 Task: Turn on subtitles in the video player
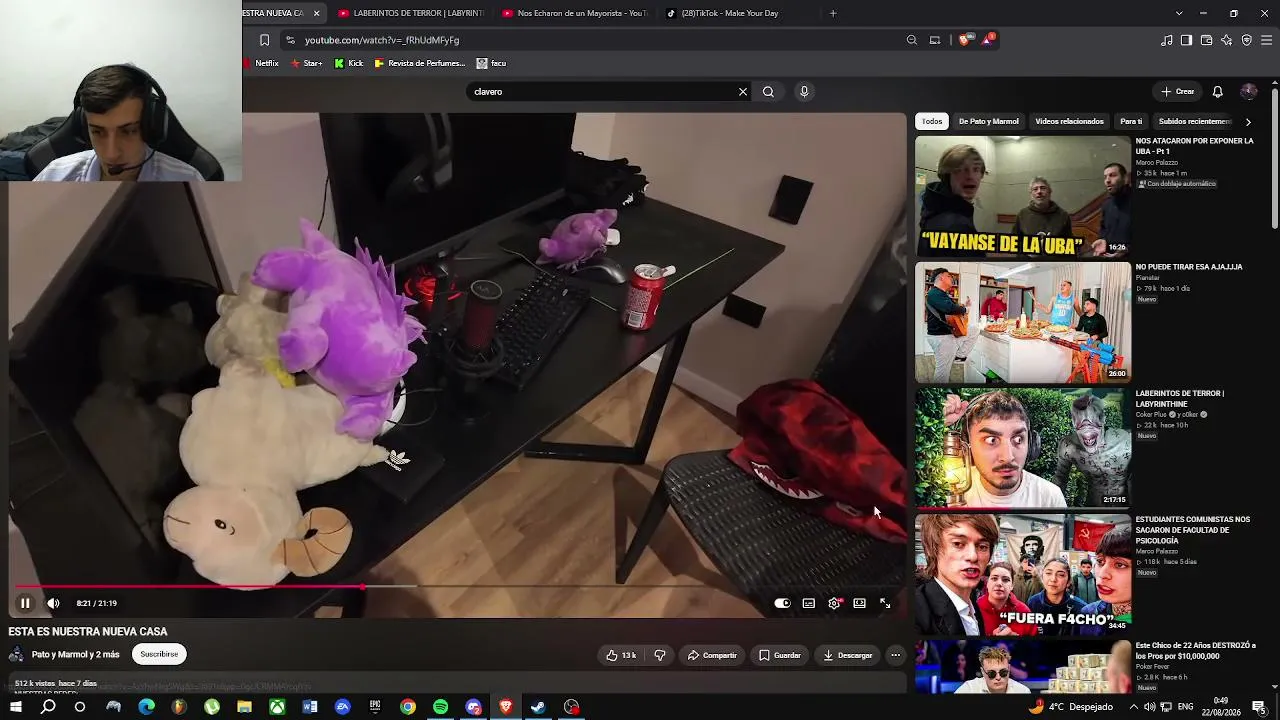click(x=808, y=603)
